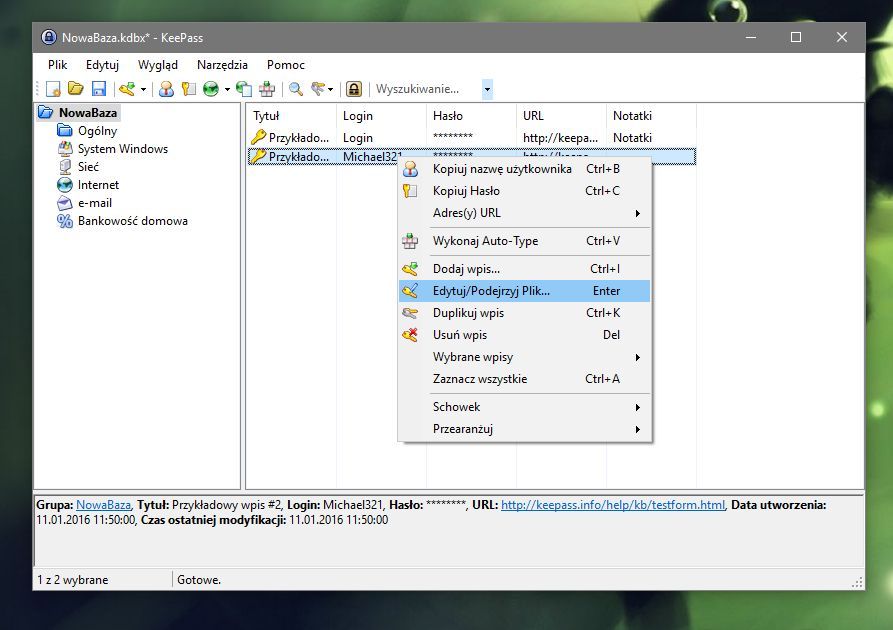Click the Perform Auto-Type toolbar icon
This screenshot has height=630, width=893.
click(267, 90)
